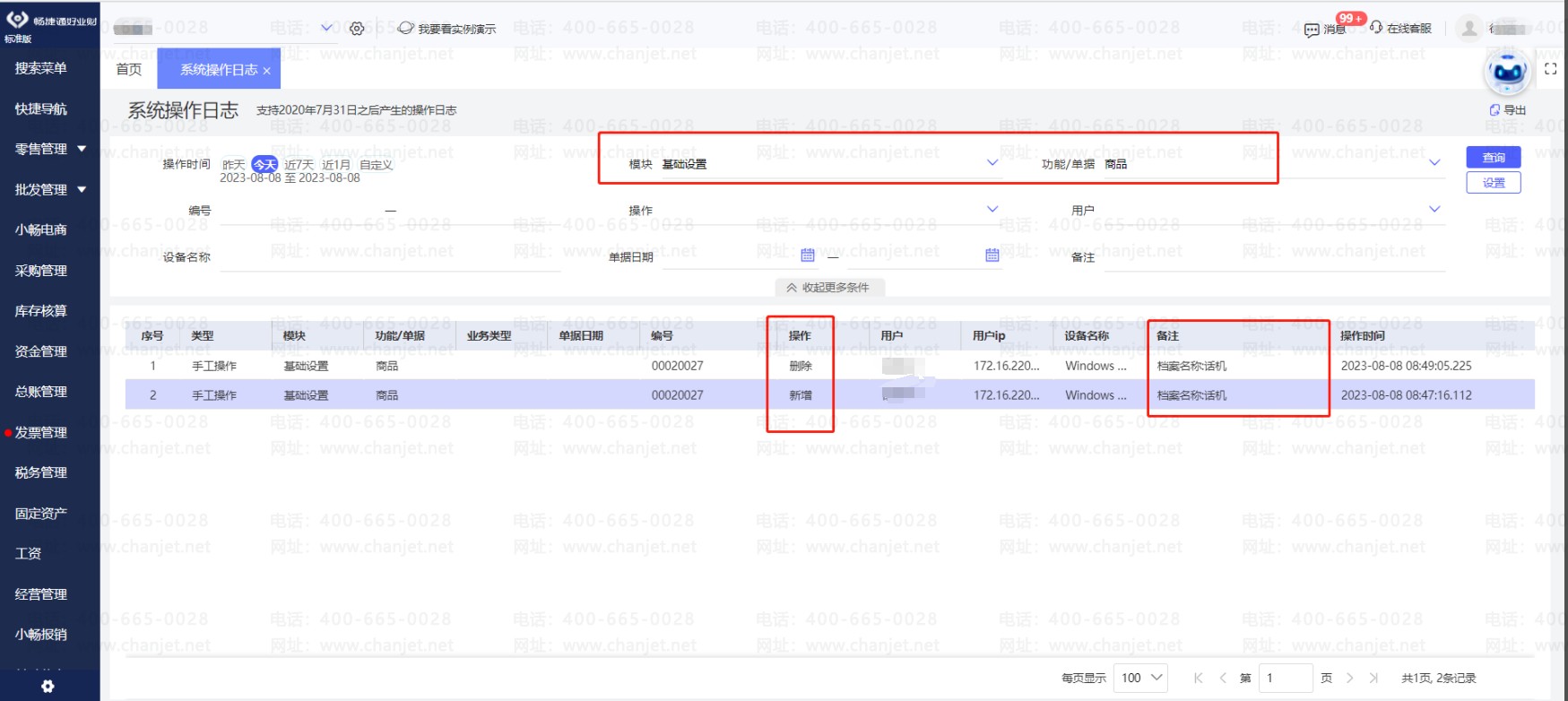The height and width of the screenshot is (701, 1568).
Task: Click the timestamp 2023-08-08 08:47:16.112
Action: tap(1407, 394)
